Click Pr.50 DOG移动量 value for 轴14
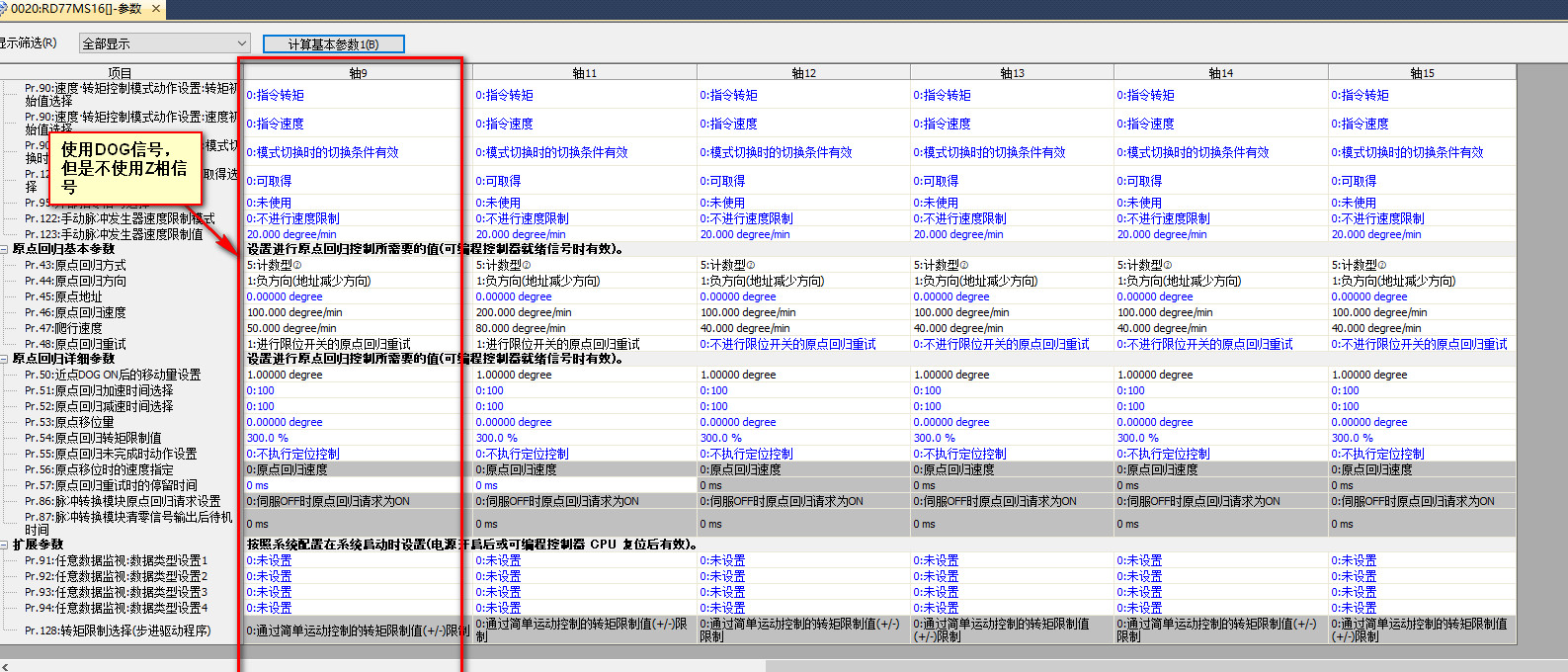The width and height of the screenshot is (1568, 672). [x=1219, y=375]
